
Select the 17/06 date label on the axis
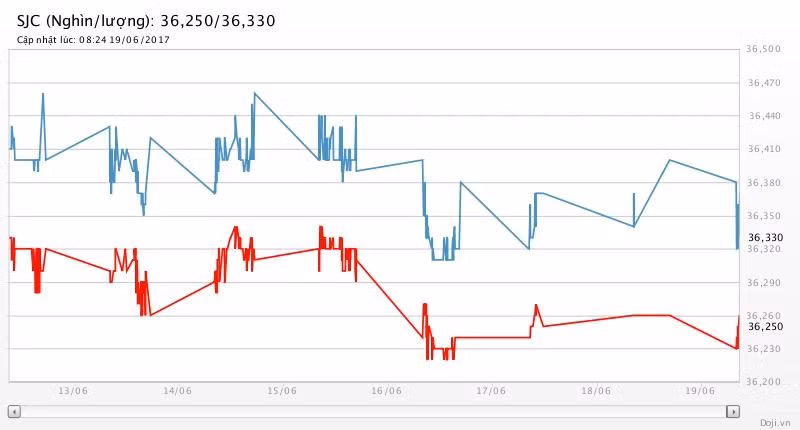point(490,391)
